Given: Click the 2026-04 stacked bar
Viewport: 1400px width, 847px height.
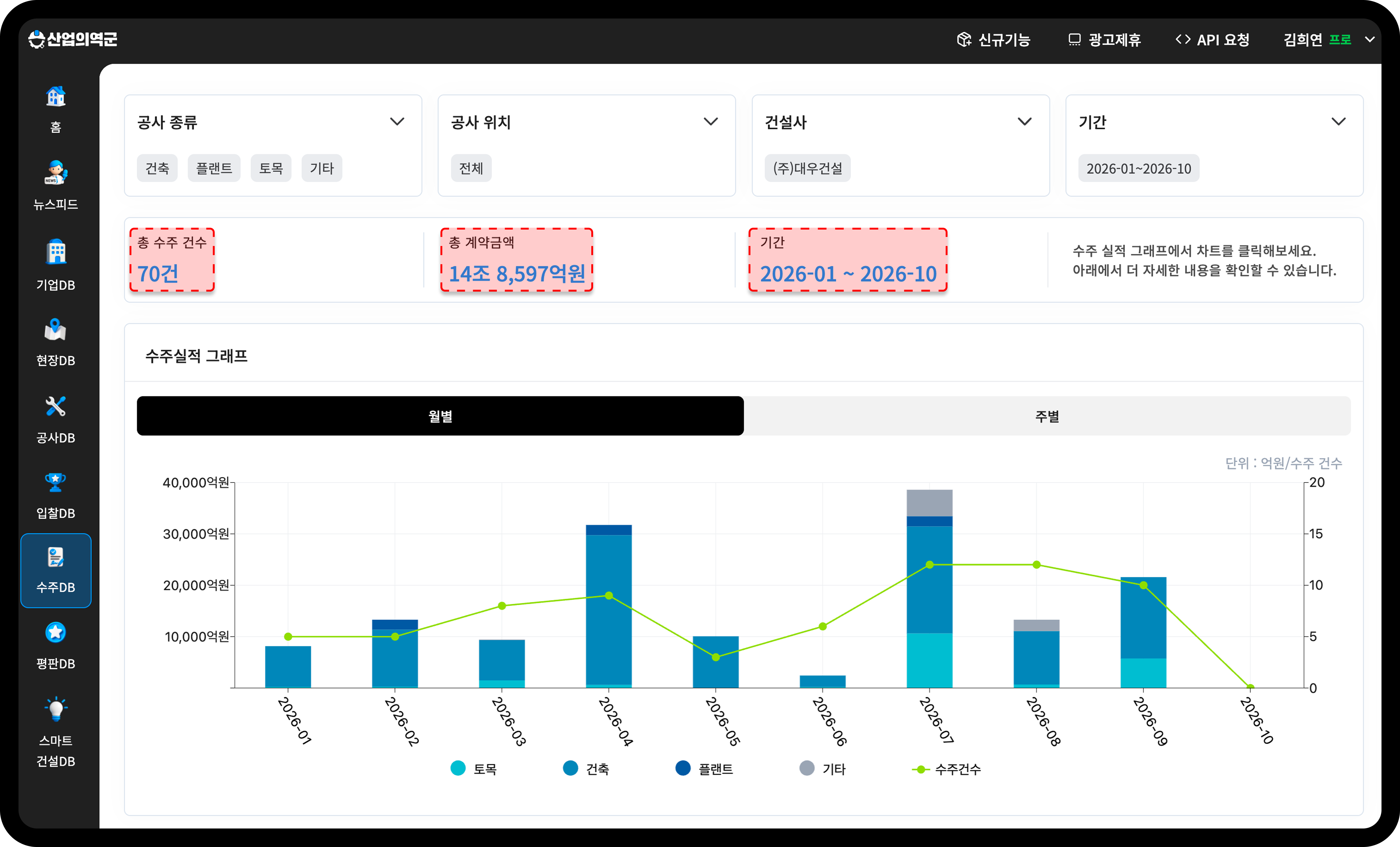Looking at the screenshot, I should coord(609,606).
